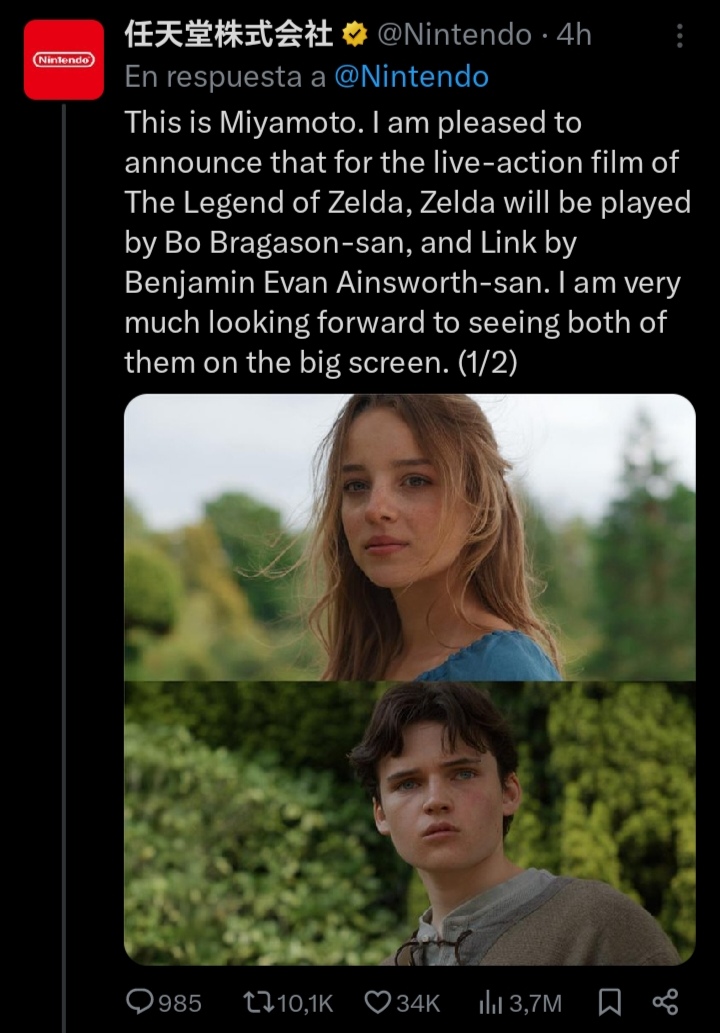
Task: Open the @Nintendo reply mention link
Action: pyautogui.click(x=411, y=77)
